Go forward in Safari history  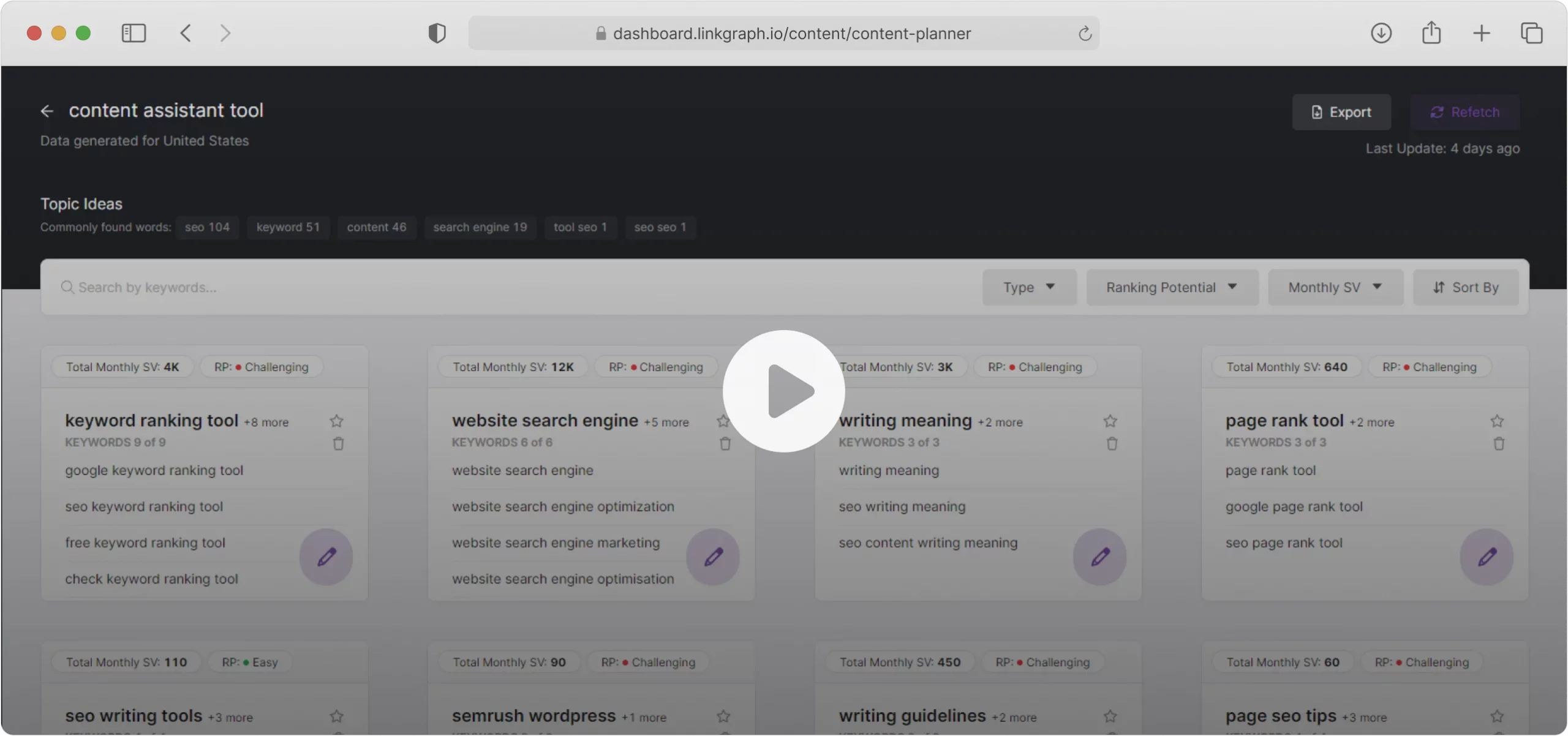(x=225, y=33)
